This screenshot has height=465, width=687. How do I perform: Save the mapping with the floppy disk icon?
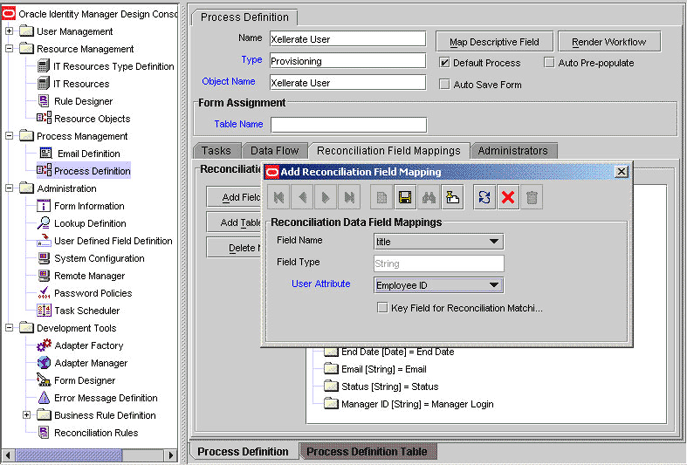405,198
